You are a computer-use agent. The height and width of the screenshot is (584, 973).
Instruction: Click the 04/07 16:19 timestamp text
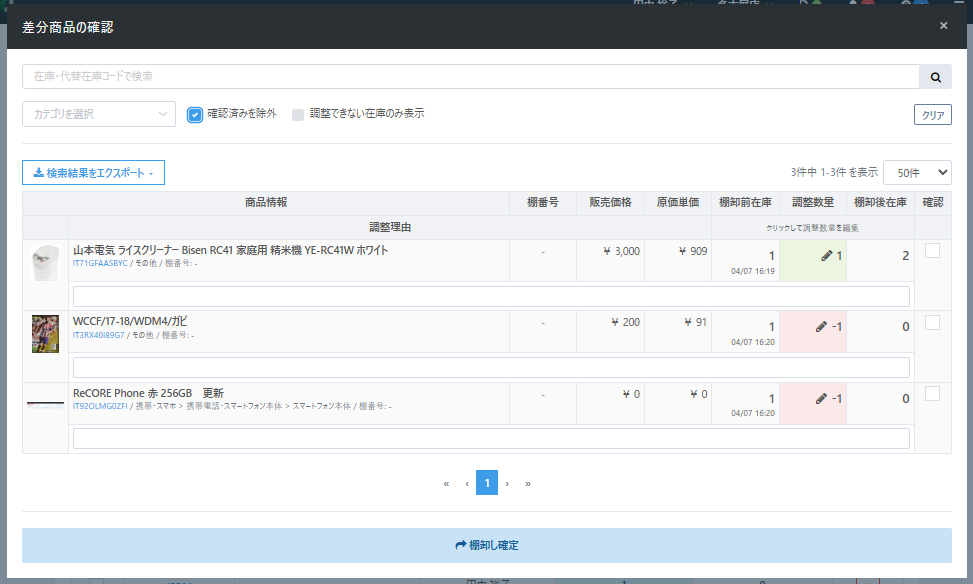pyautogui.click(x=753, y=271)
